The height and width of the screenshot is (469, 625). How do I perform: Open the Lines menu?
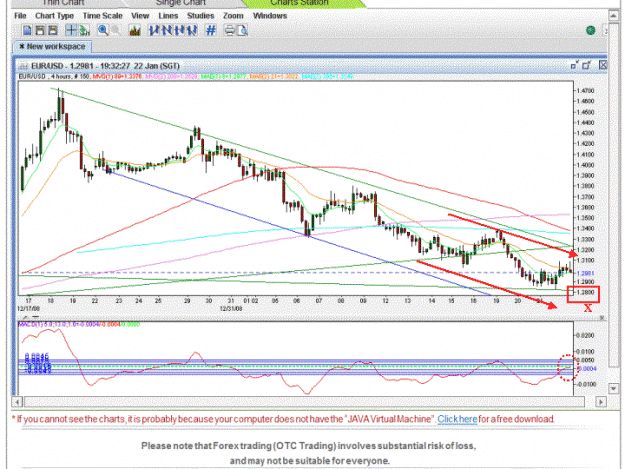click(x=168, y=16)
